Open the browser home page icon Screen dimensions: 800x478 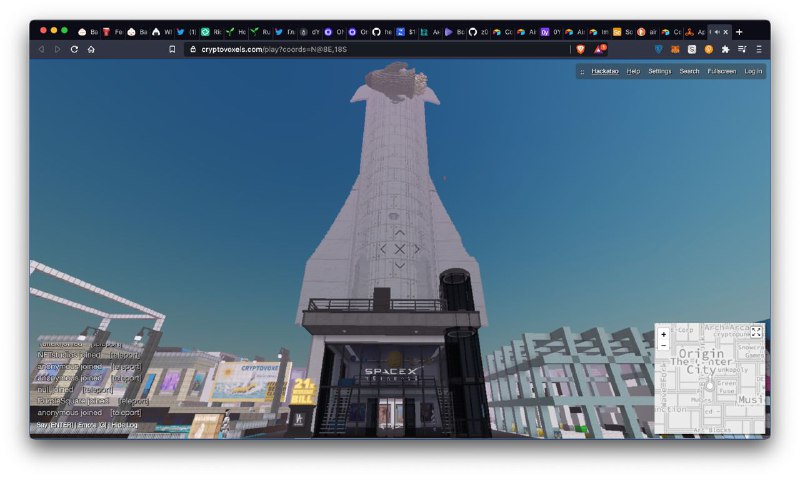click(91, 49)
